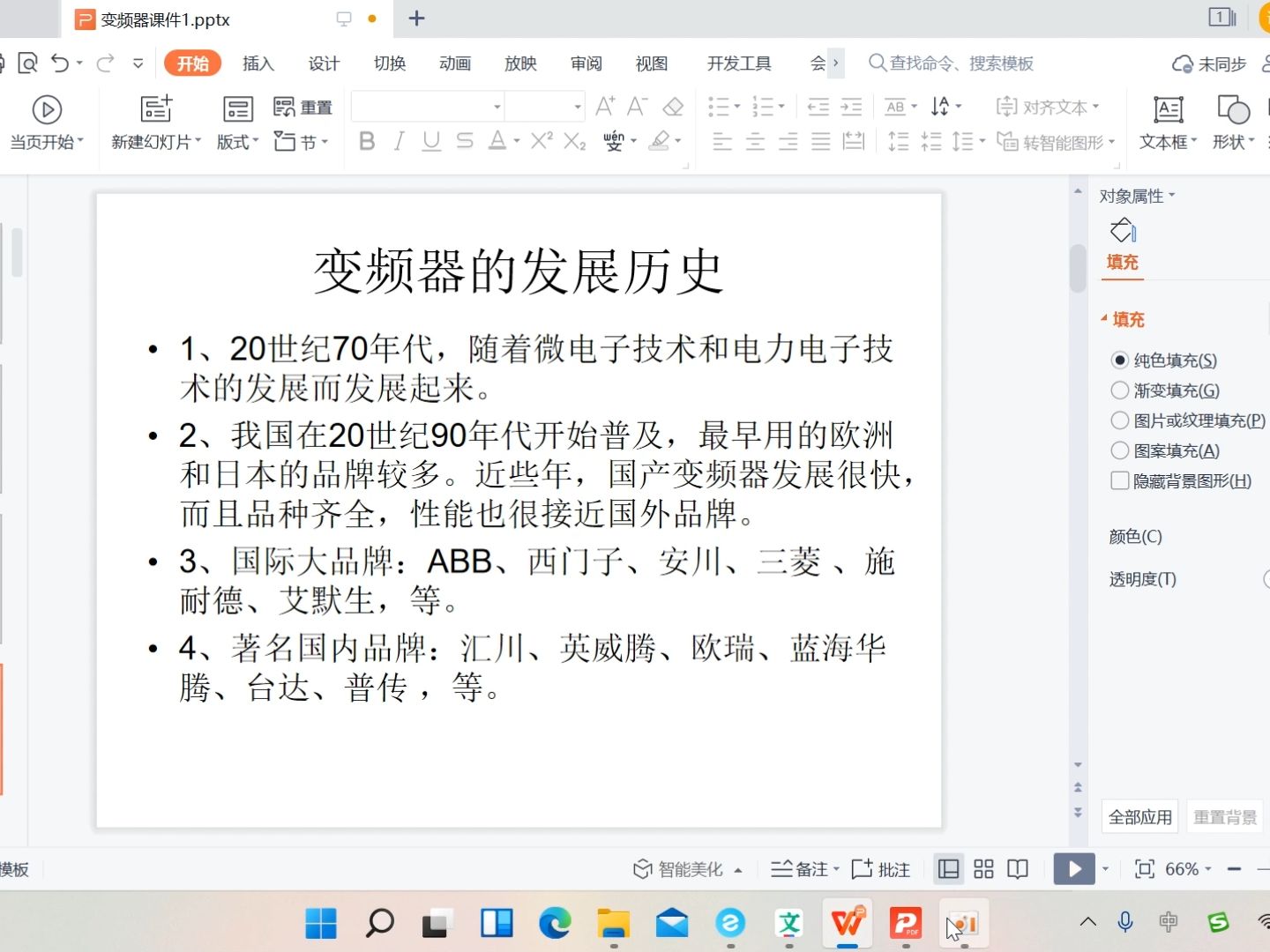The height and width of the screenshot is (952, 1270).
Task: Clear formatting with eraser icon
Action: [x=673, y=107]
